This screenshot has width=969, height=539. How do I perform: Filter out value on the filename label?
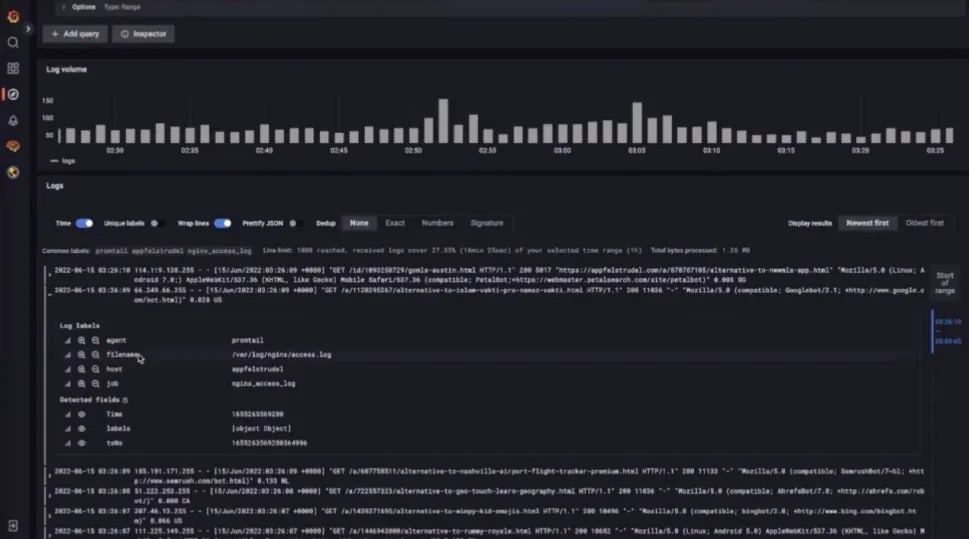click(95, 355)
